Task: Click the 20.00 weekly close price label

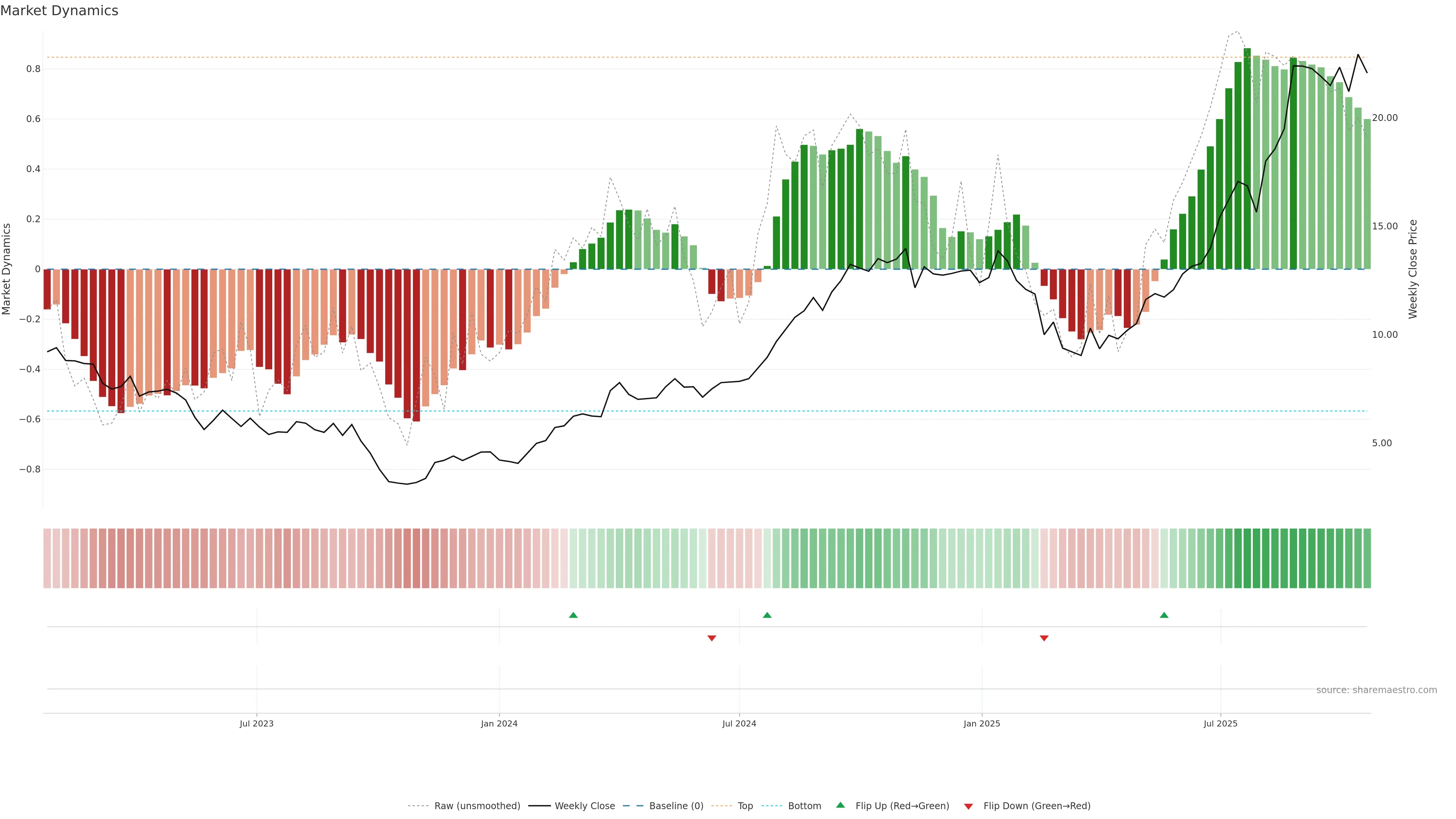Action: pyautogui.click(x=1384, y=118)
